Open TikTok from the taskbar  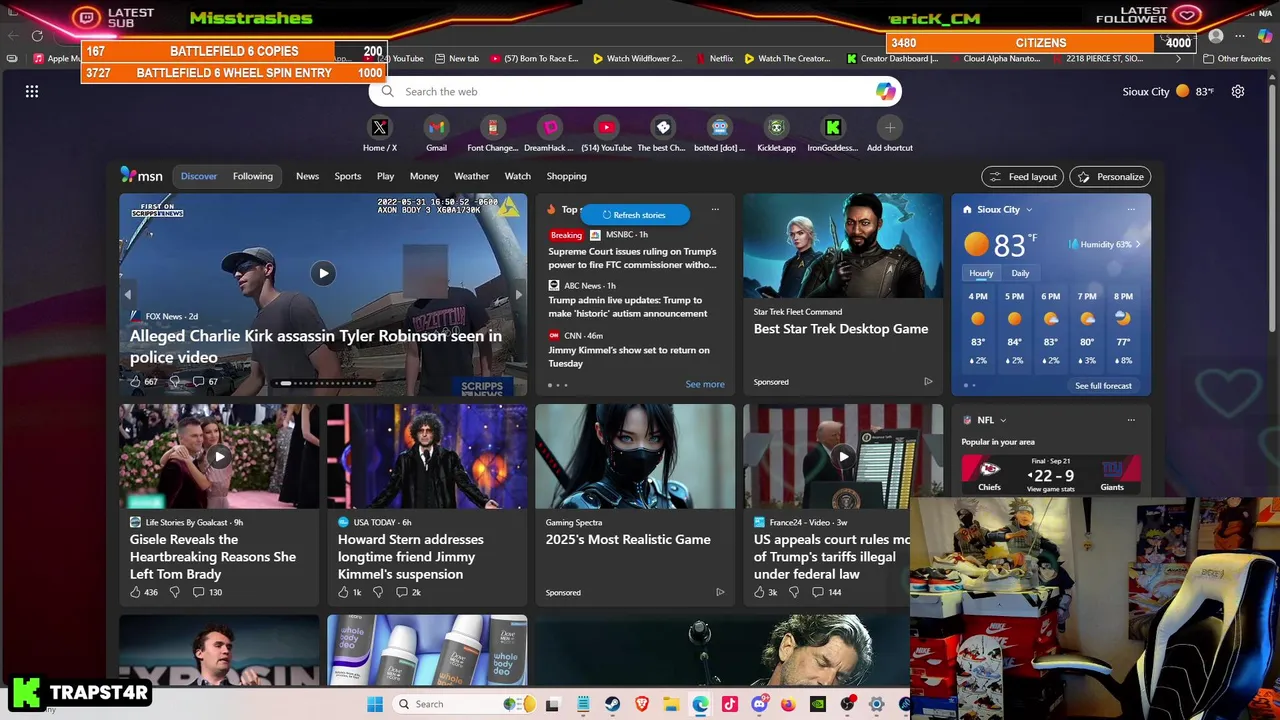(x=730, y=704)
